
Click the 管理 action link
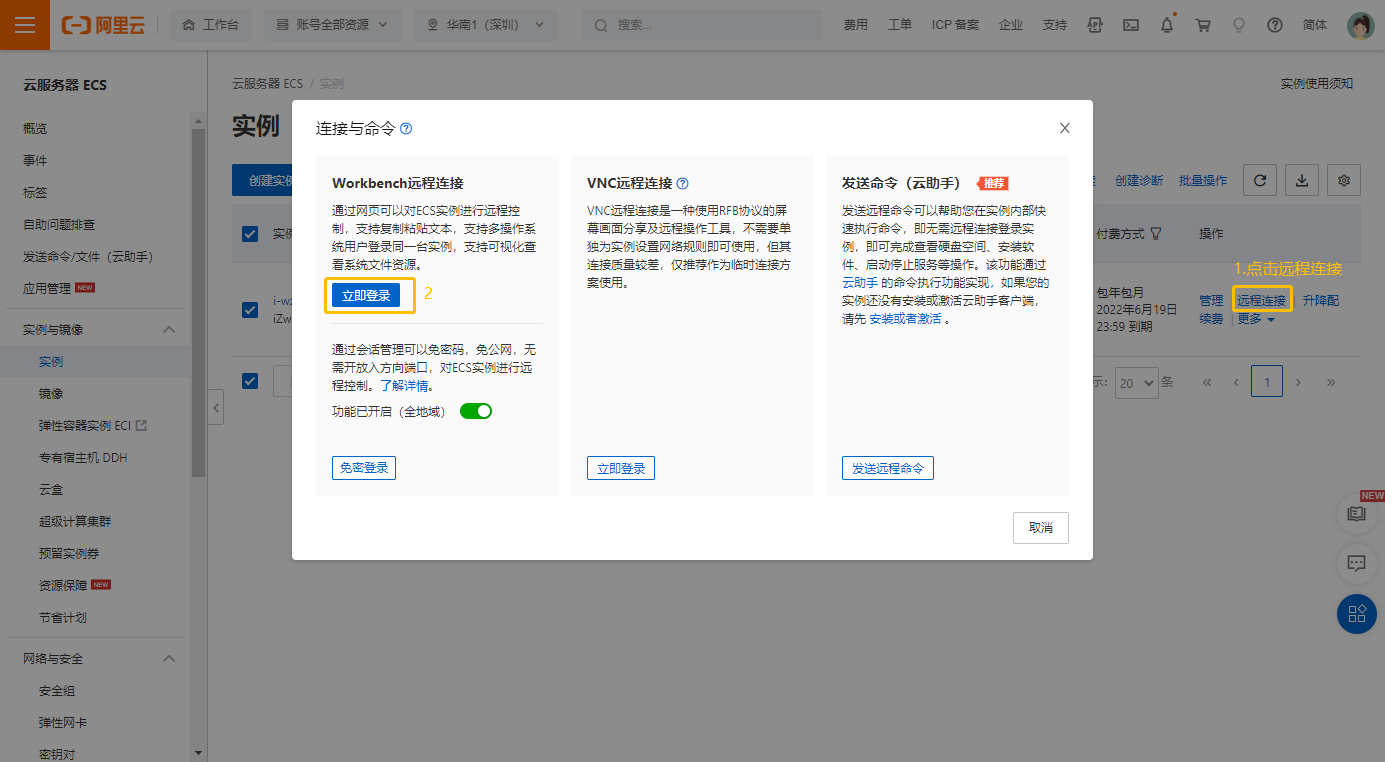point(1211,300)
